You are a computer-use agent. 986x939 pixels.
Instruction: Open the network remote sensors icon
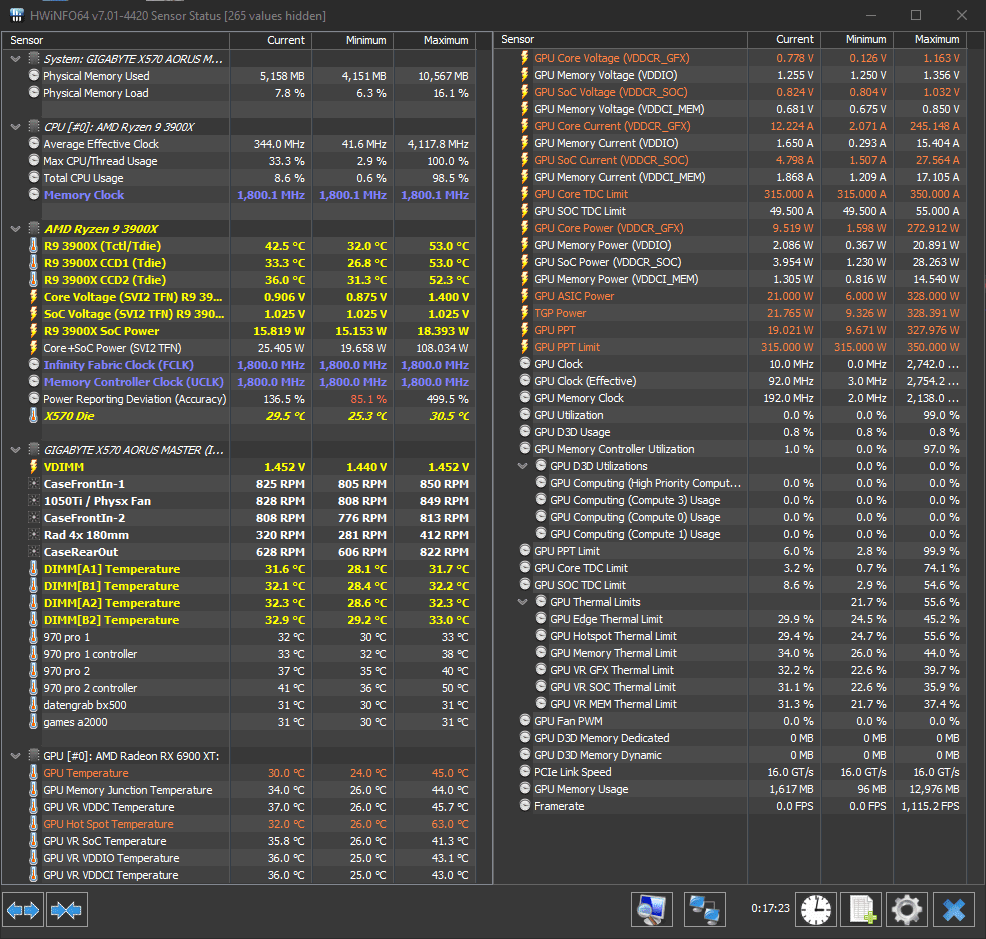tap(704, 909)
